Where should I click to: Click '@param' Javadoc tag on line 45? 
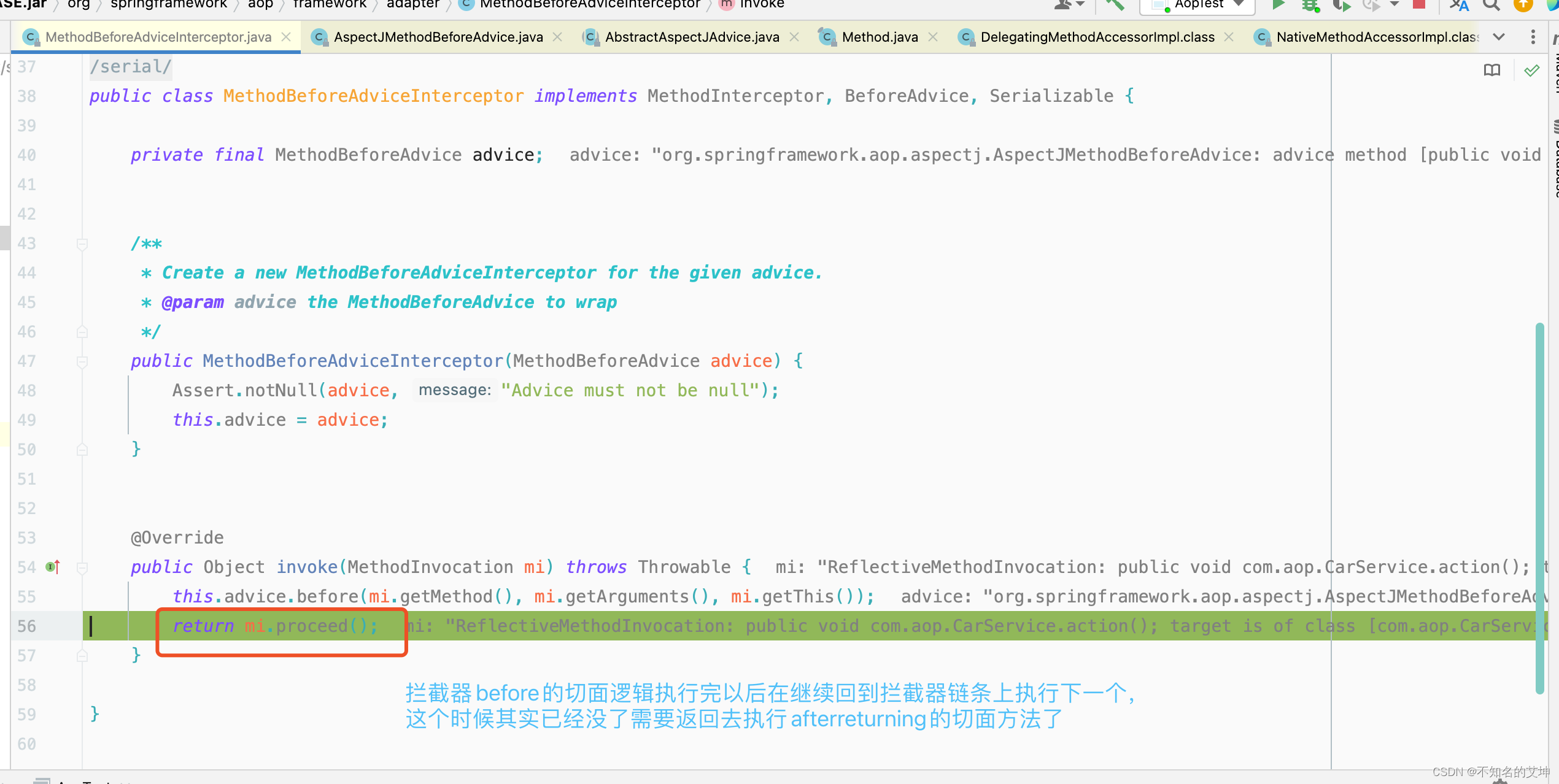click(193, 302)
